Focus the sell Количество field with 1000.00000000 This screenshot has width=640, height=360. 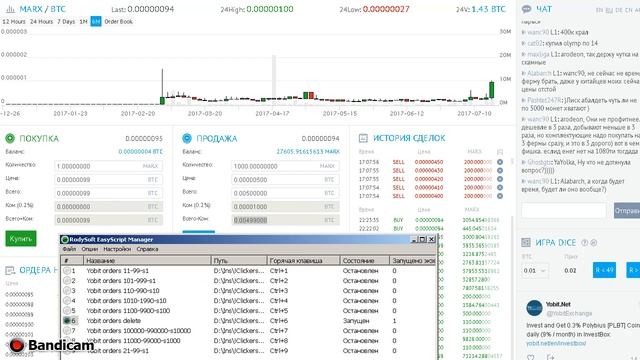[285, 166]
